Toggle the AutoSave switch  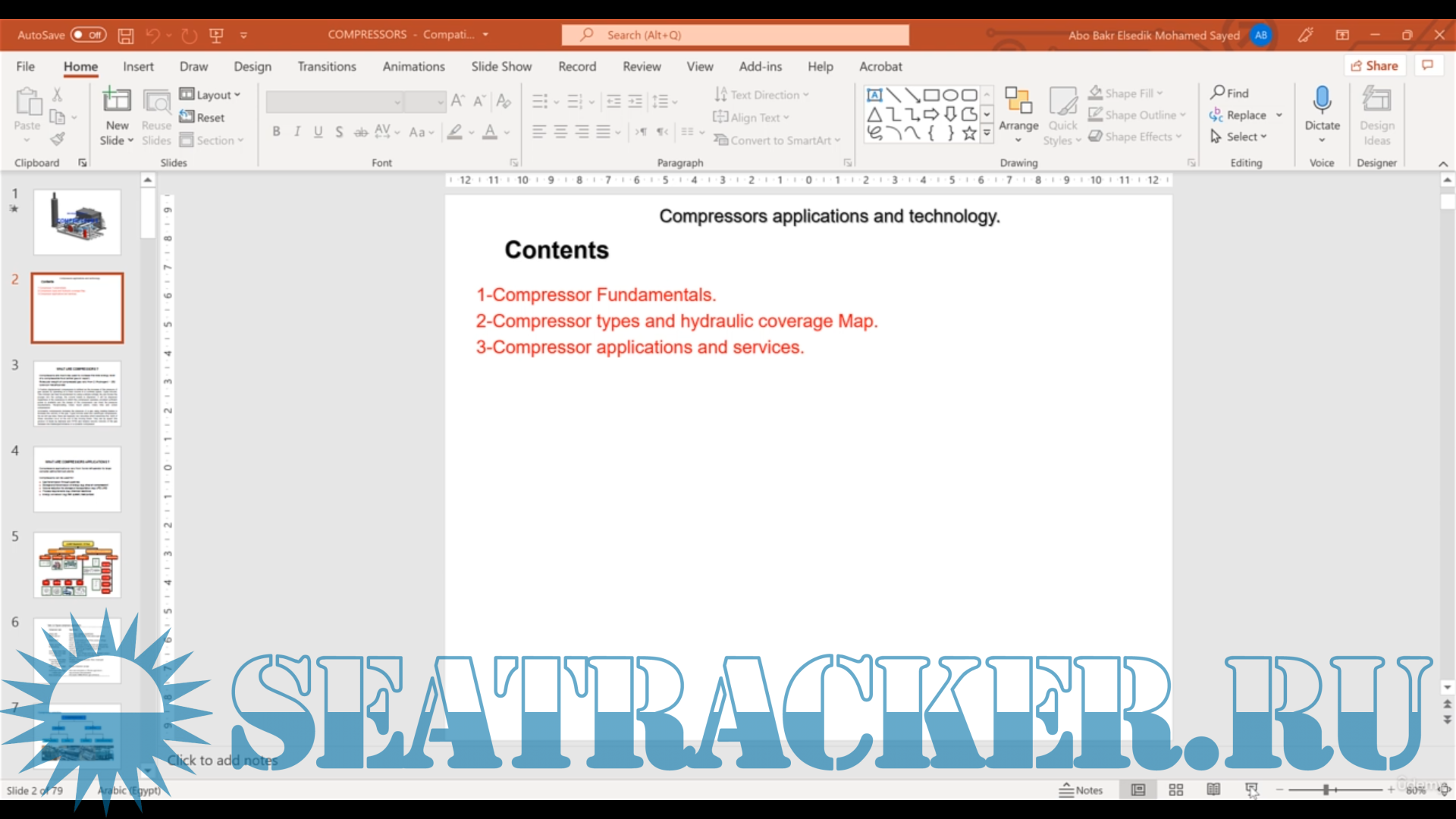89,35
